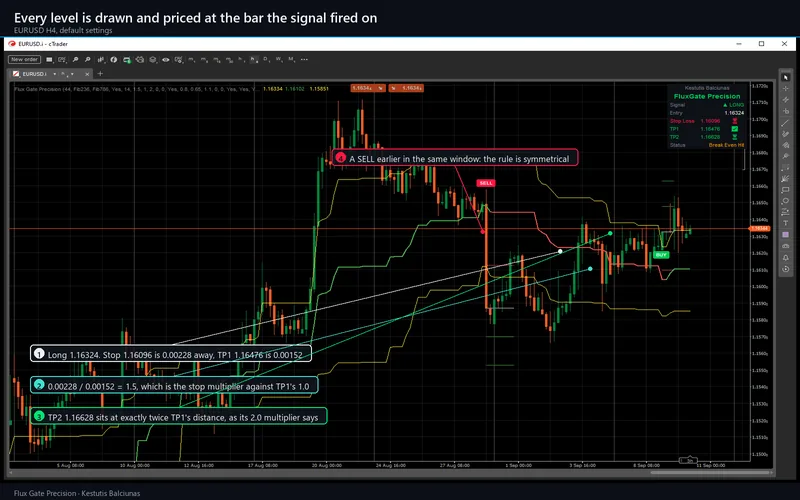The height and width of the screenshot is (500, 800).
Task: Switch to the Monthly (M) timeframe
Action: (291, 60)
